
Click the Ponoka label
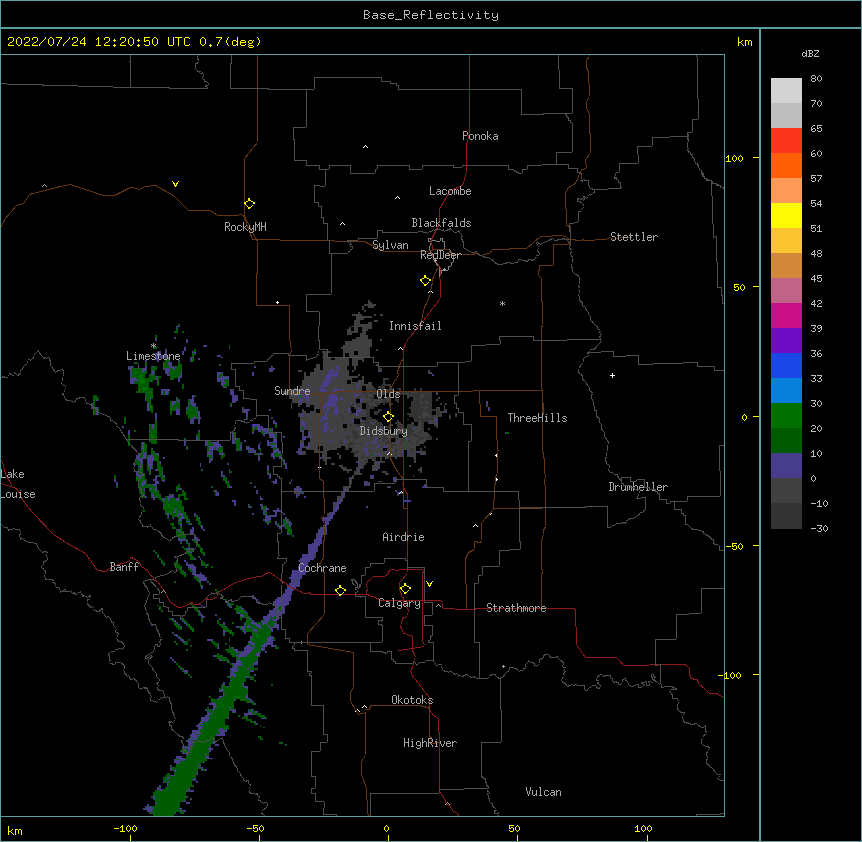click(480, 136)
